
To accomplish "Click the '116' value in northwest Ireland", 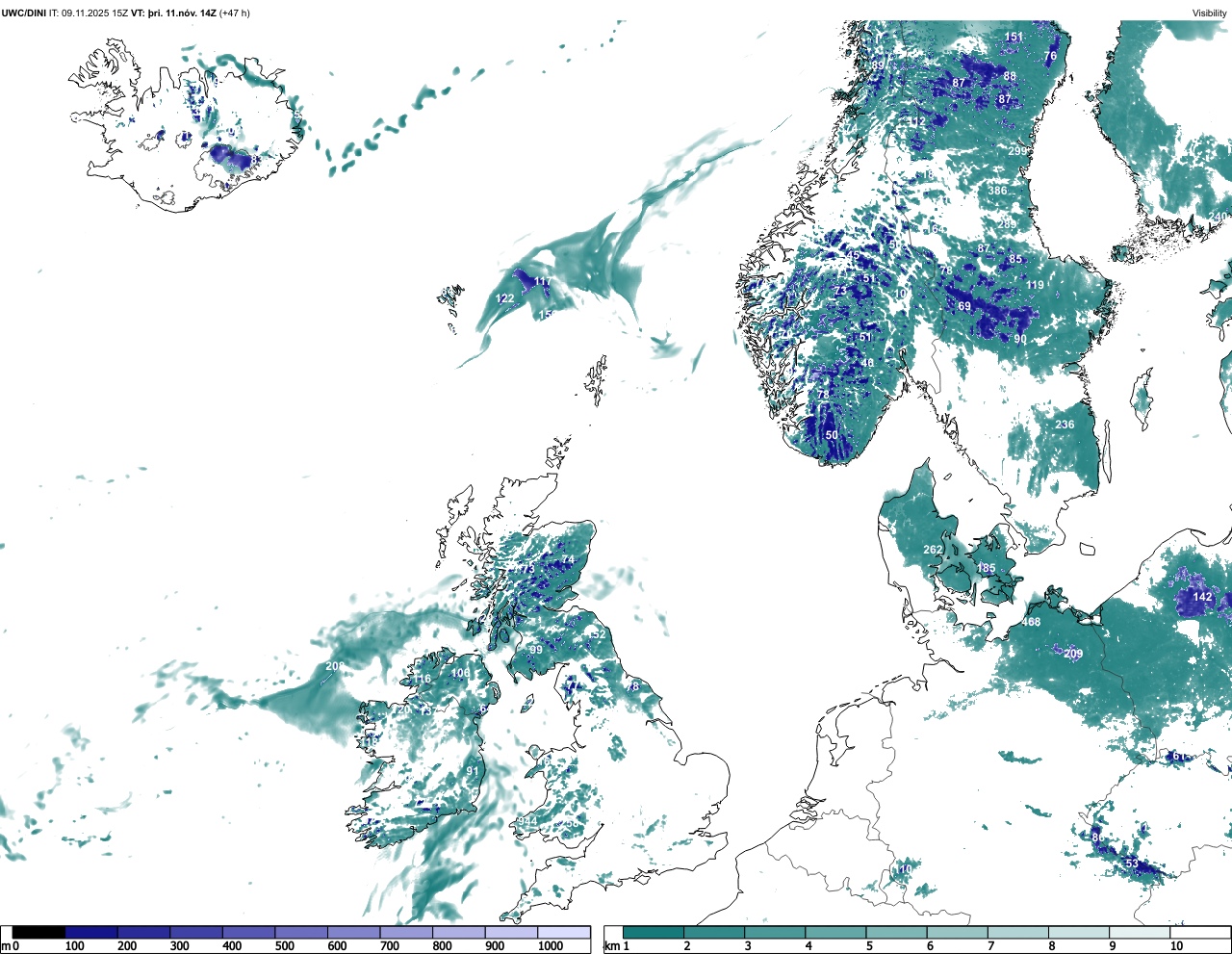I will click(423, 679).
